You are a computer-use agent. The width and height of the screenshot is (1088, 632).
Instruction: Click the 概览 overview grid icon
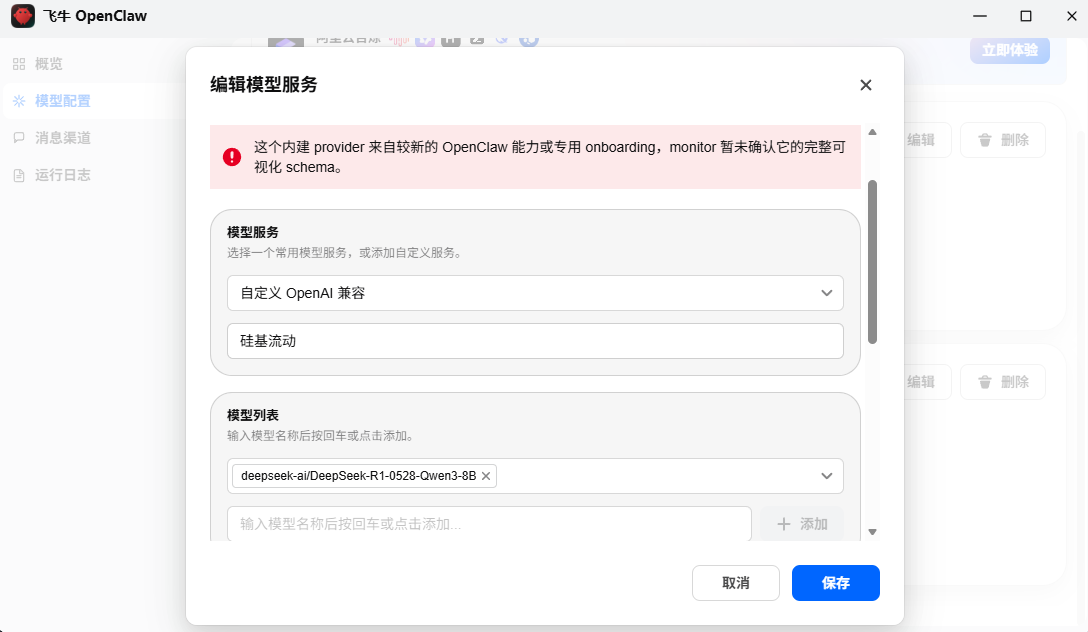[x=19, y=64]
